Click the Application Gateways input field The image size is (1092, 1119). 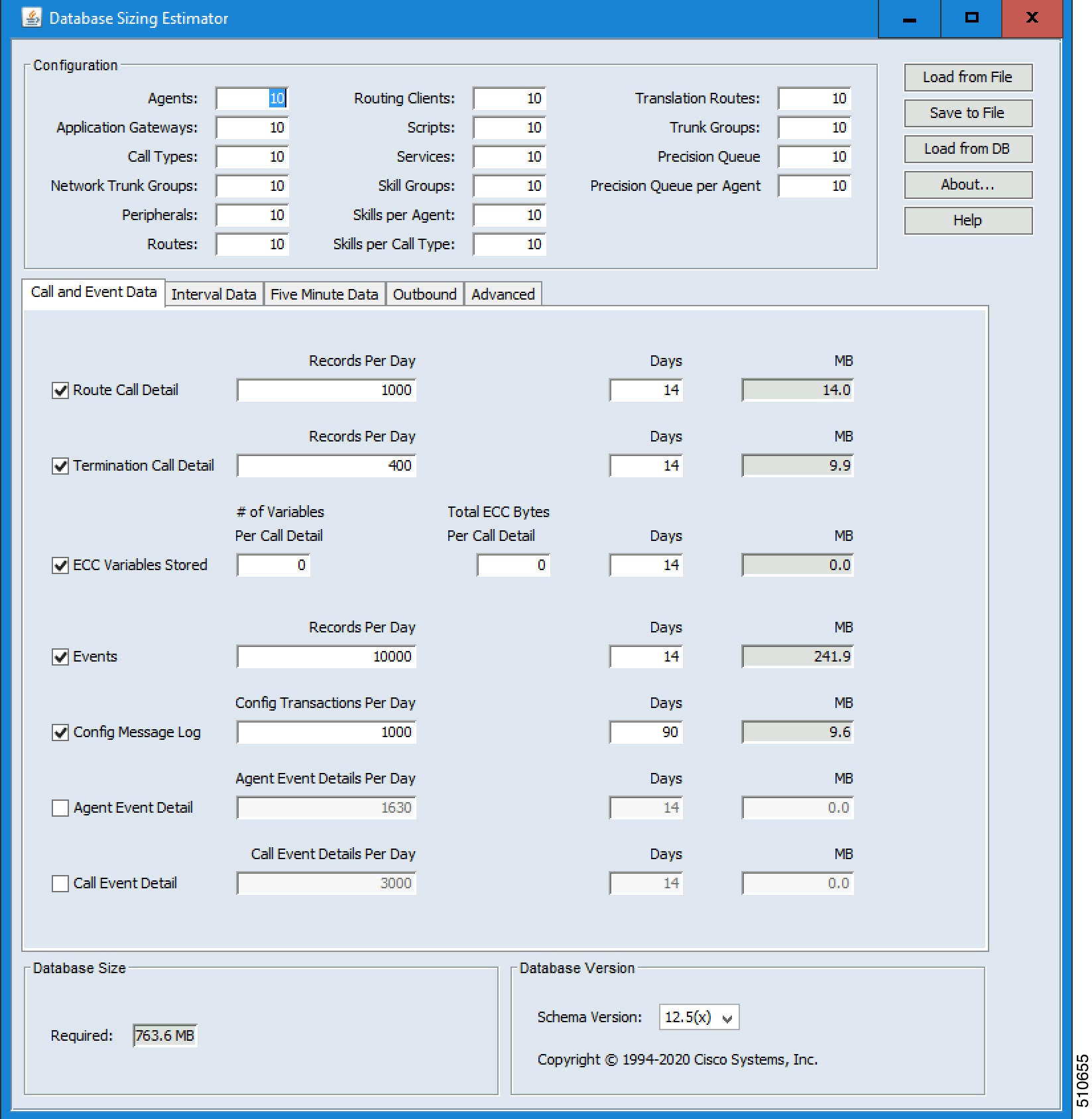tap(252, 128)
